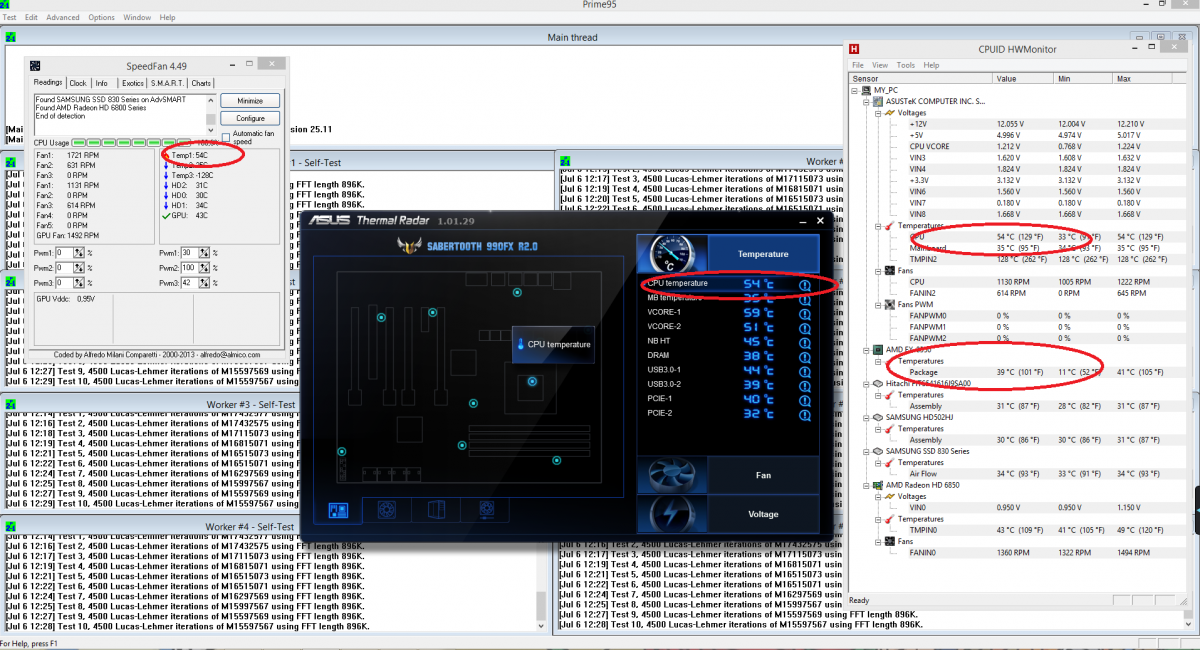Click GPU Fan: 1492 RPM reading in SpeedFan
This screenshot has height=650, width=1200.
click(x=67, y=235)
